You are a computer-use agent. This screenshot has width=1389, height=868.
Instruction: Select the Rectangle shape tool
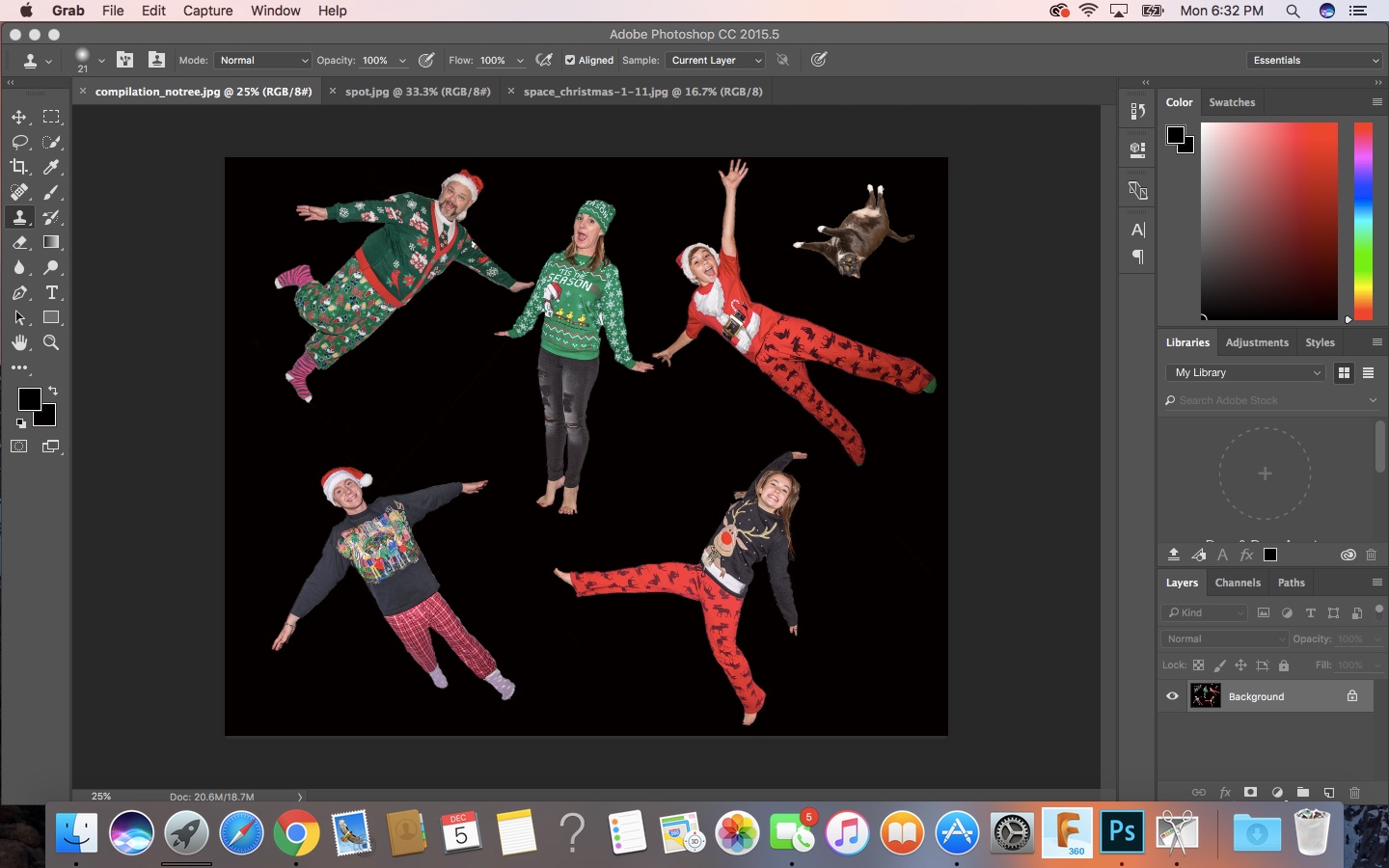(51, 317)
